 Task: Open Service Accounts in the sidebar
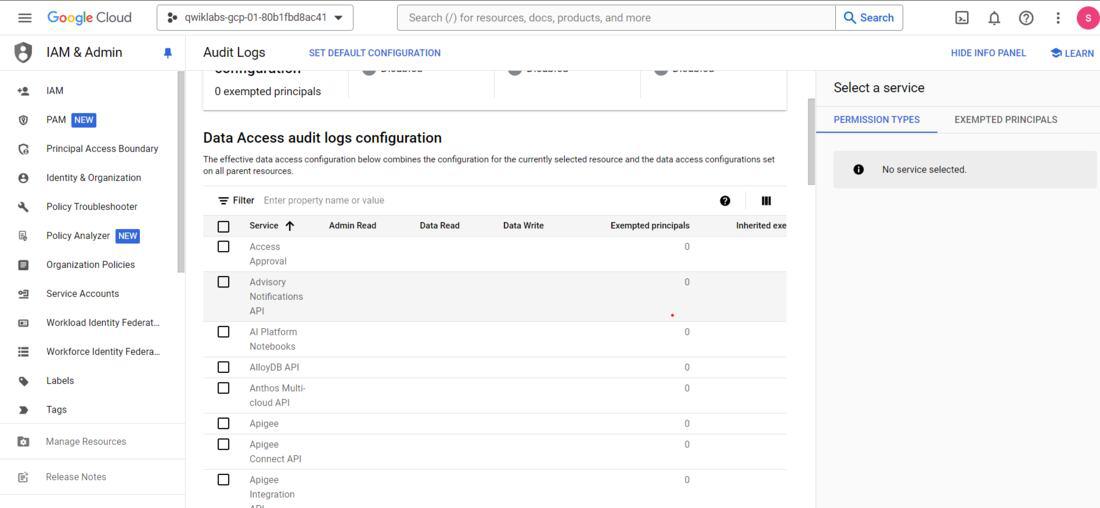(x=82, y=294)
